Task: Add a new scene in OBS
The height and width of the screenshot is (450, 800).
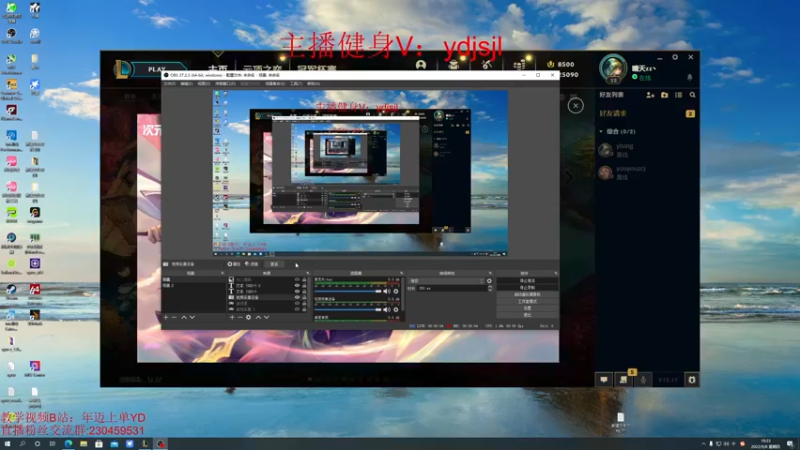Action: [166, 317]
